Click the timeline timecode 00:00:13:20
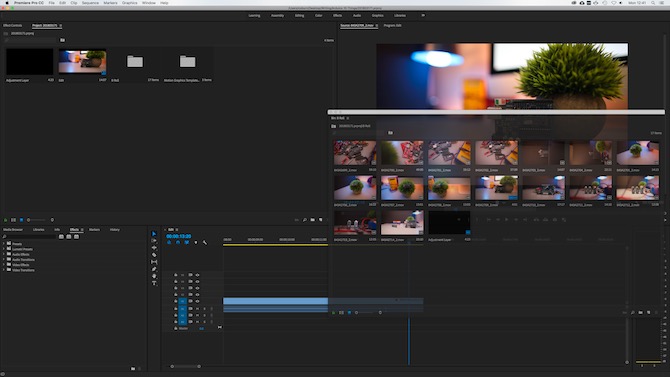 coord(179,236)
